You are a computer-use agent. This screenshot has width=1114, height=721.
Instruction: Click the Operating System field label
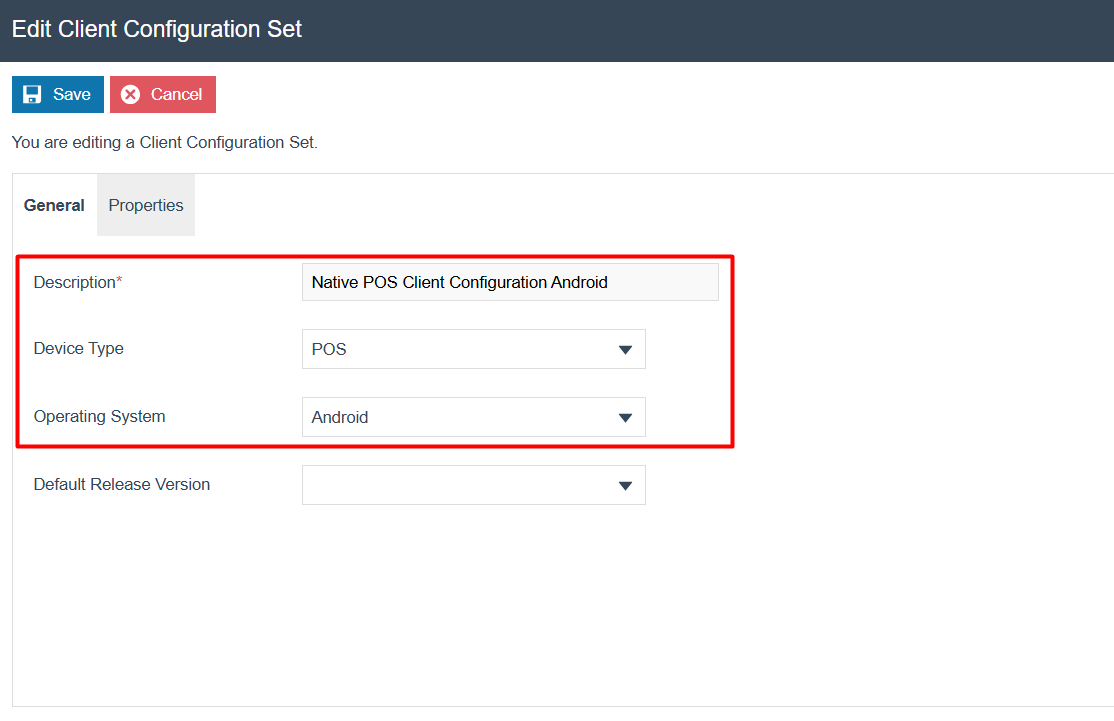[x=99, y=416]
